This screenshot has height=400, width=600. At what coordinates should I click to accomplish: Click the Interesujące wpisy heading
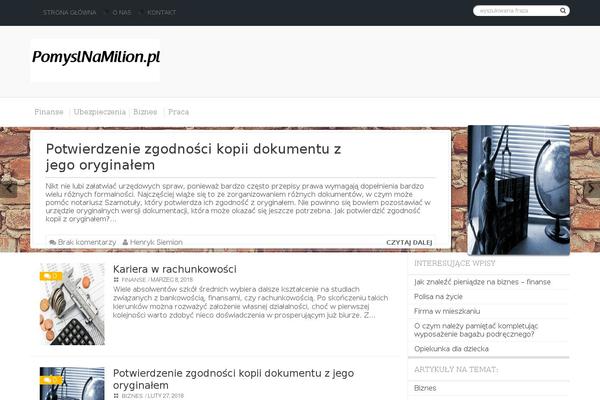455,263
